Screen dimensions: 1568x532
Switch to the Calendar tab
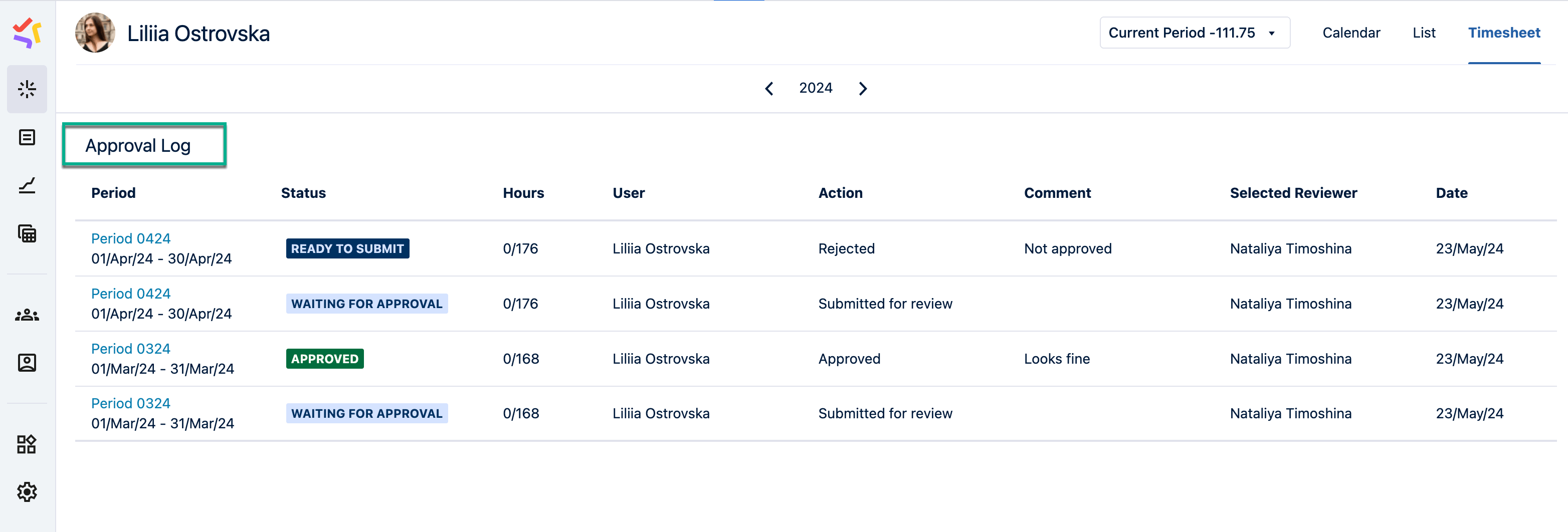1351,32
